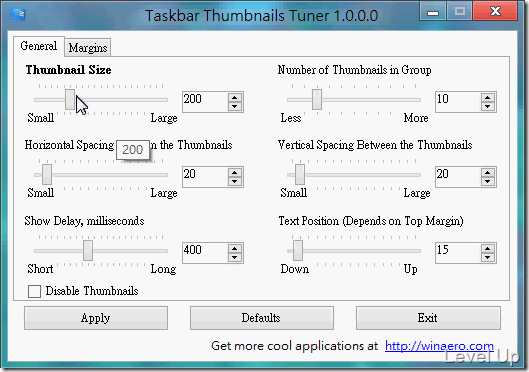The width and height of the screenshot is (529, 372).
Task: Increase Show Delay with up arrow
Action: pyautogui.click(x=235, y=249)
